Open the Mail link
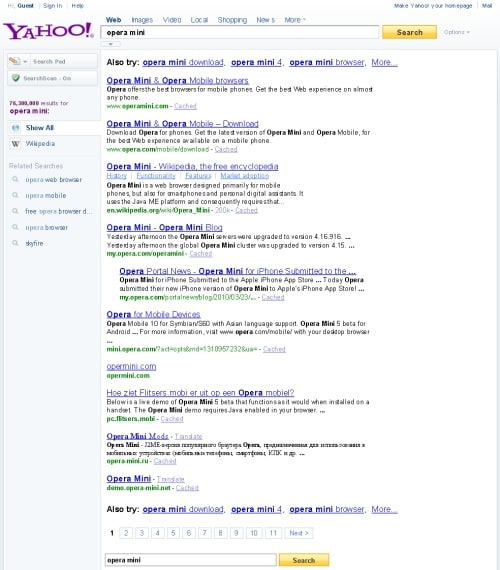 tap(487, 5)
